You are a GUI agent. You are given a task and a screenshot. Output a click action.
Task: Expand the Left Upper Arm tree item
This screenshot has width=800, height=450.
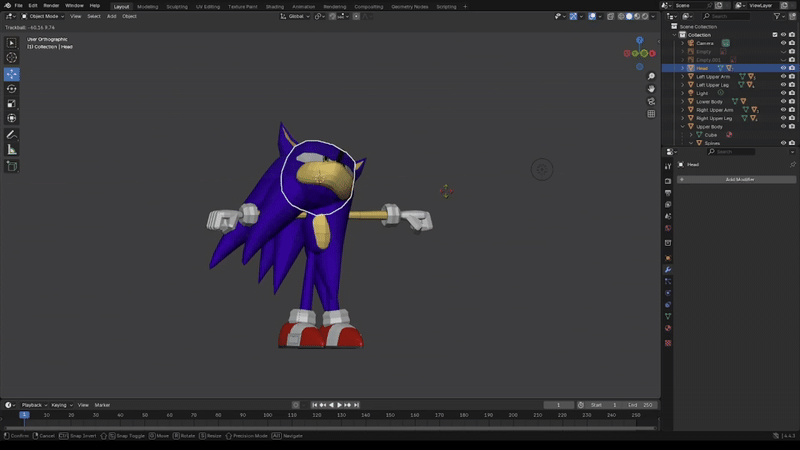683,77
